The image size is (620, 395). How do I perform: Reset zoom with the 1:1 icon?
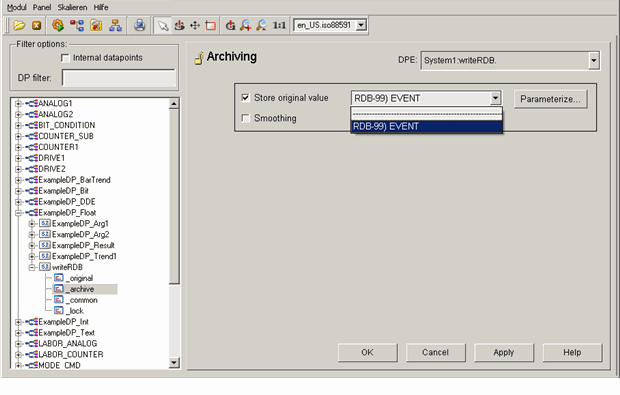coord(279,25)
